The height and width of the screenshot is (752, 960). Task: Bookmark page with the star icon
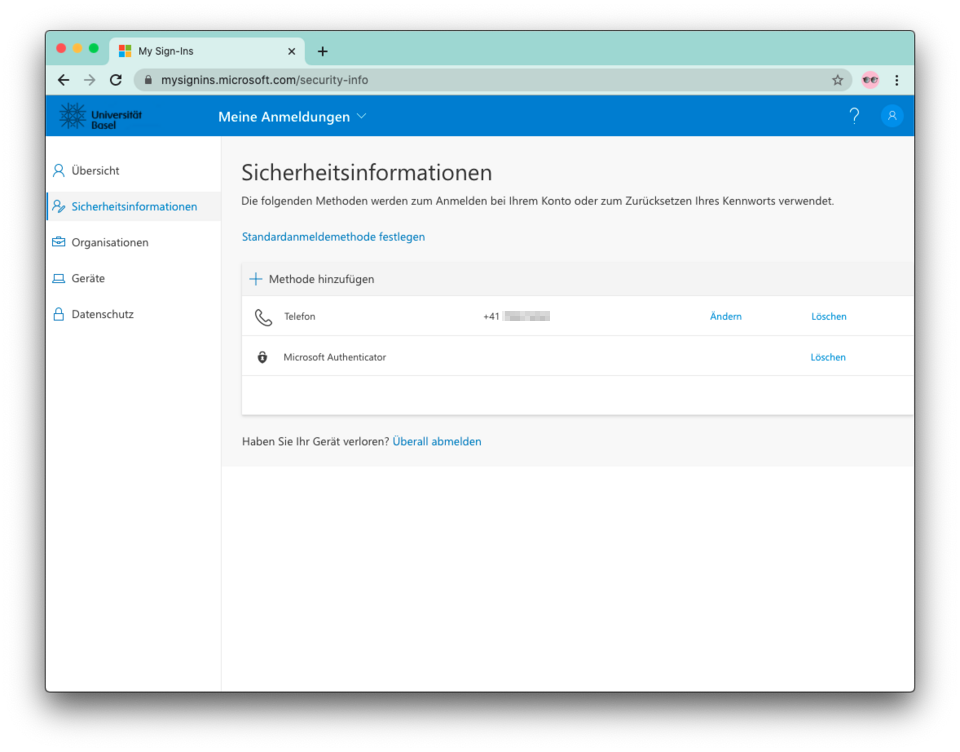tap(837, 80)
